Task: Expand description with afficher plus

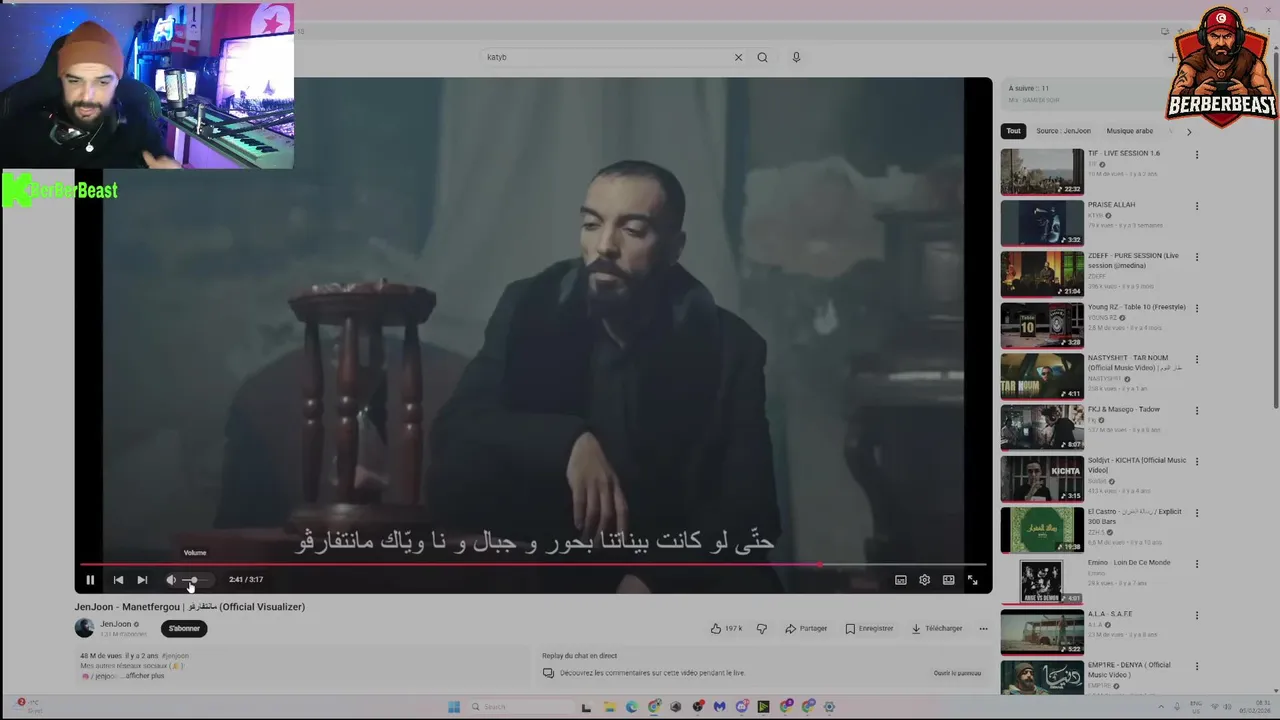Action: [144, 676]
